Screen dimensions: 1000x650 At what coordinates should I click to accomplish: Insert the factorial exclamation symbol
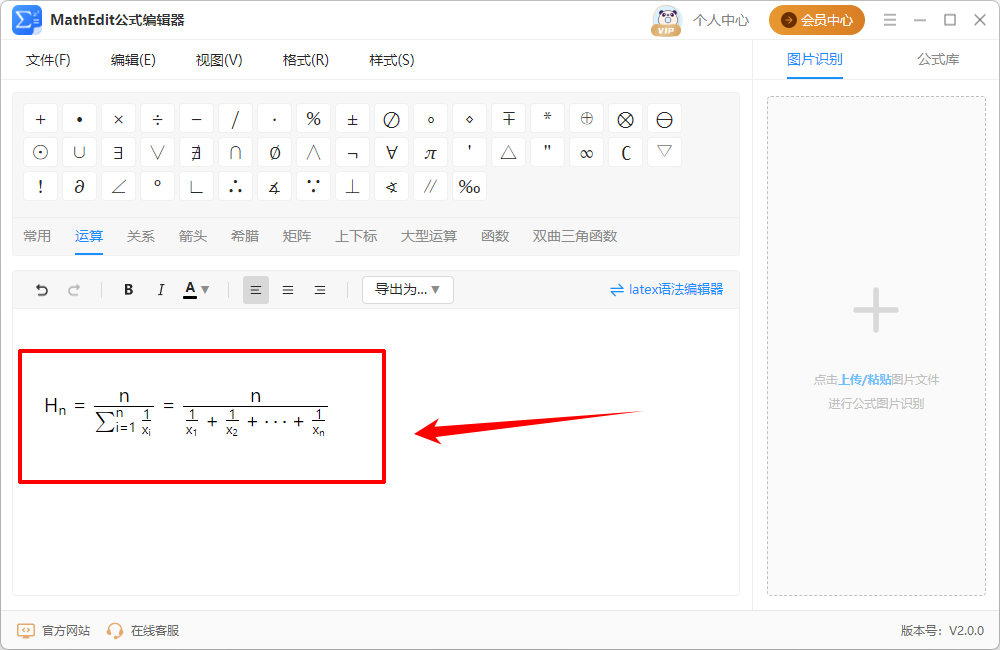(40, 187)
